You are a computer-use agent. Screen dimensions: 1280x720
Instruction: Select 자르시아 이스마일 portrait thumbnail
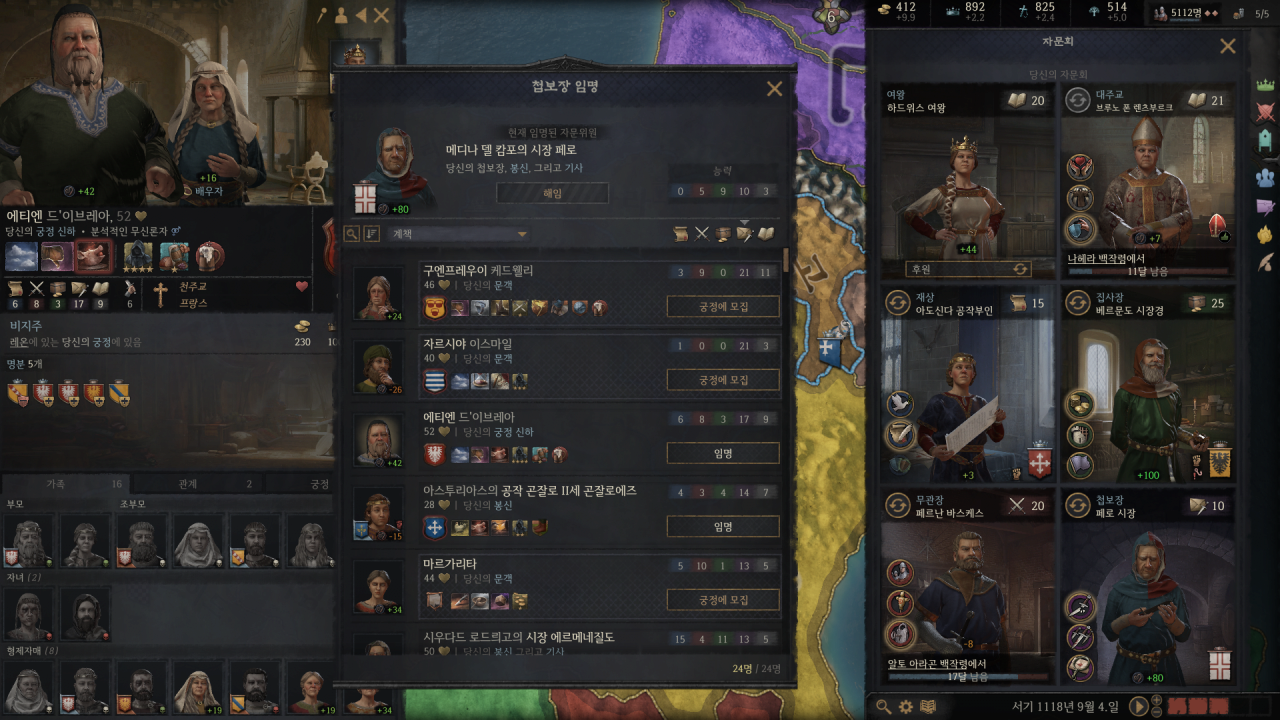[378, 368]
